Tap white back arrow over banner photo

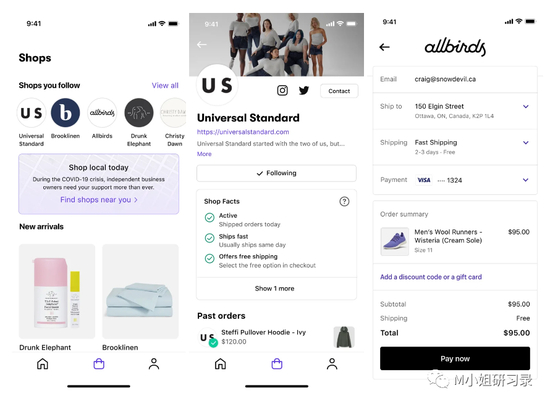[x=202, y=45]
